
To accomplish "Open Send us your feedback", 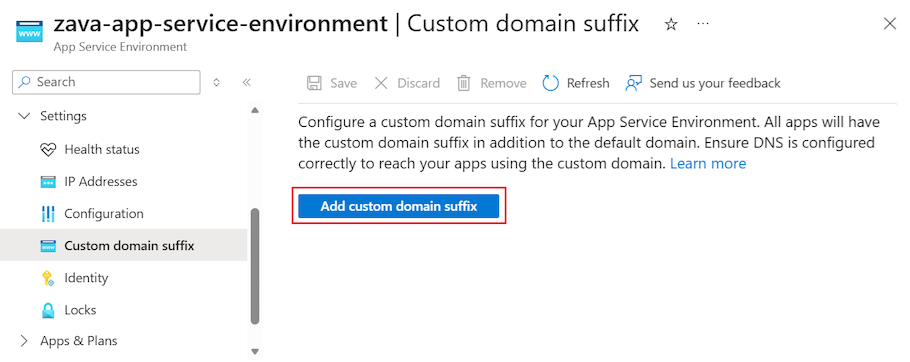I will (x=715, y=83).
